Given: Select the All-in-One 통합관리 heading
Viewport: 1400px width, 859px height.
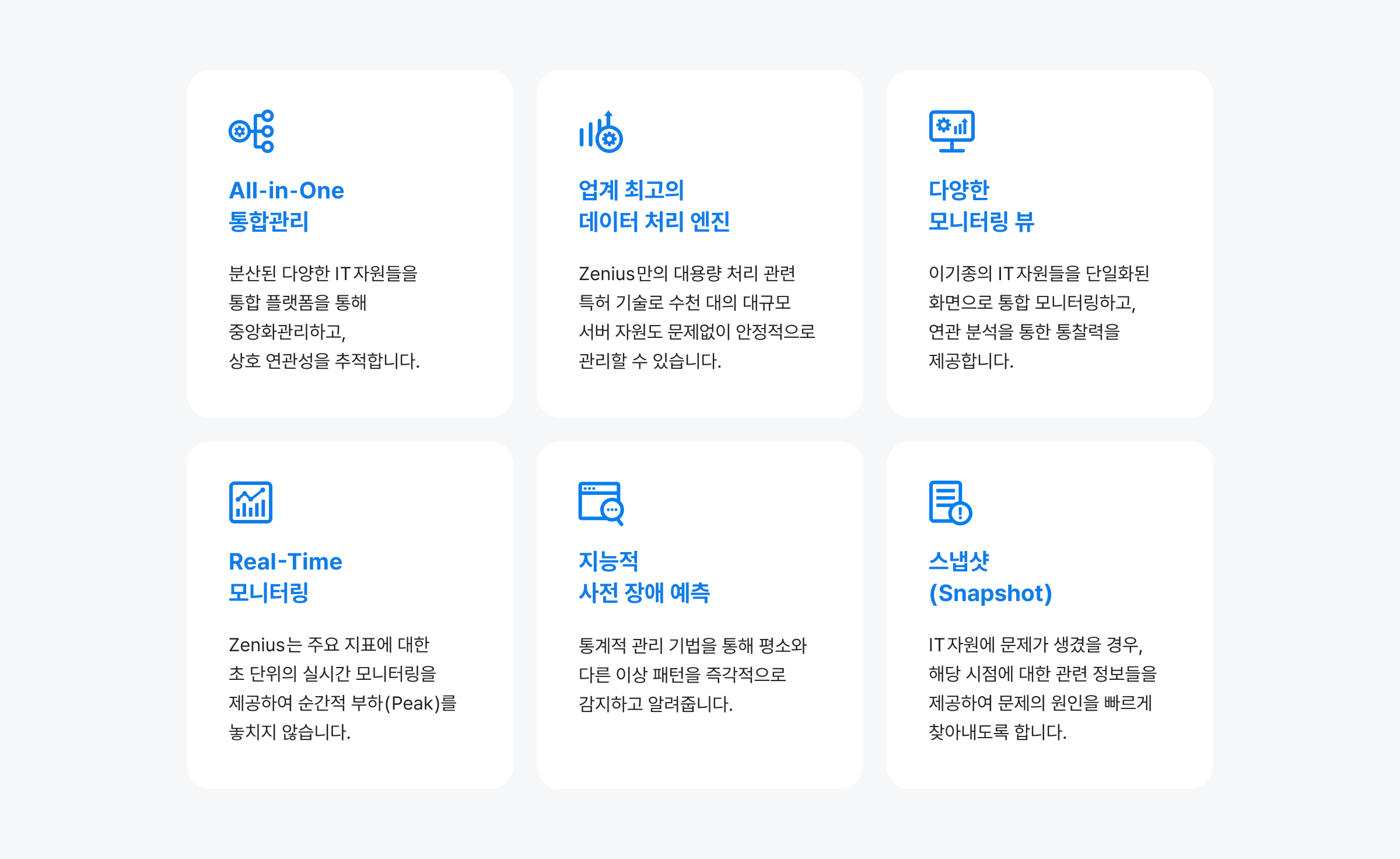Looking at the screenshot, I should click(286, 205).
